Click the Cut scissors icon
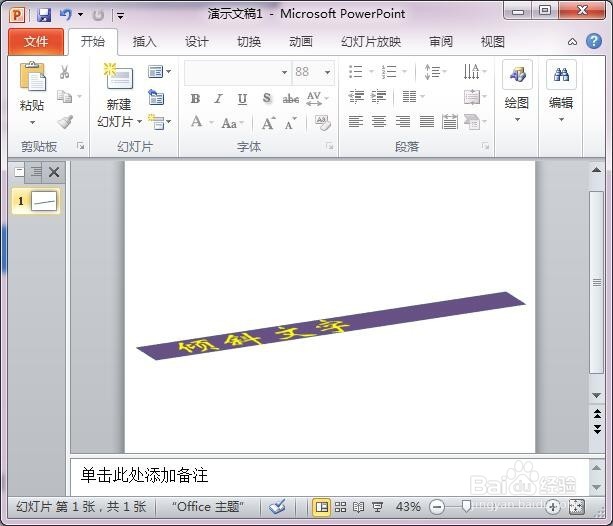This screenshot has width=613, height=526. point(65,72)
